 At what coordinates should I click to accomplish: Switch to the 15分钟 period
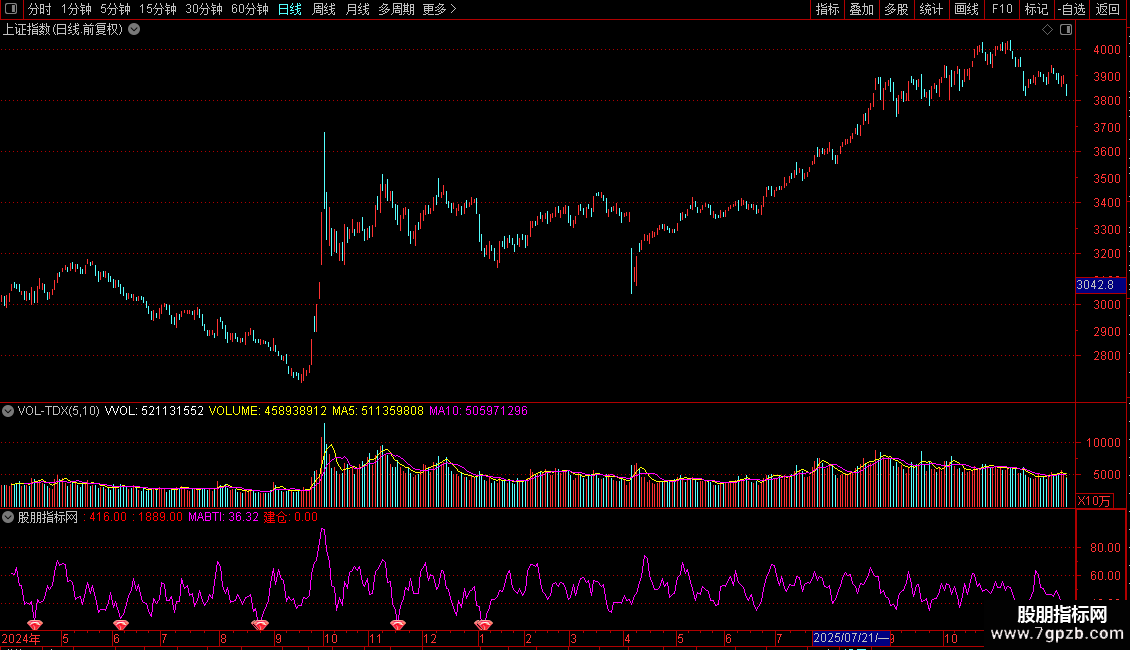[158, 9]
